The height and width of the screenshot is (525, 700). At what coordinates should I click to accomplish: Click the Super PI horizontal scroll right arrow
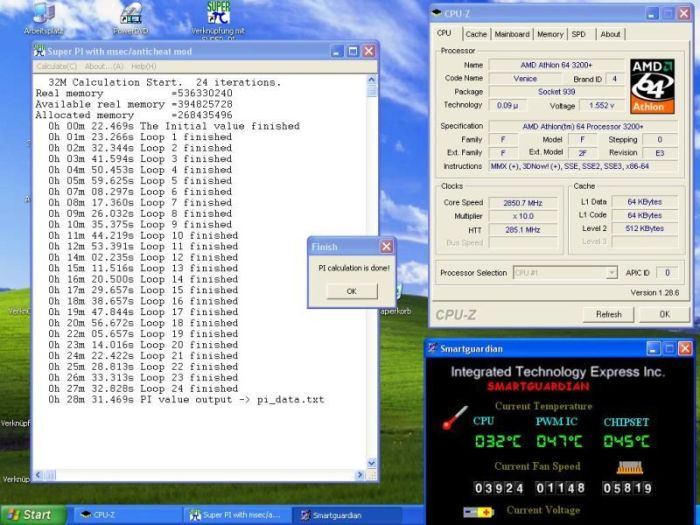pyautogui.click(x=360, y=475)
